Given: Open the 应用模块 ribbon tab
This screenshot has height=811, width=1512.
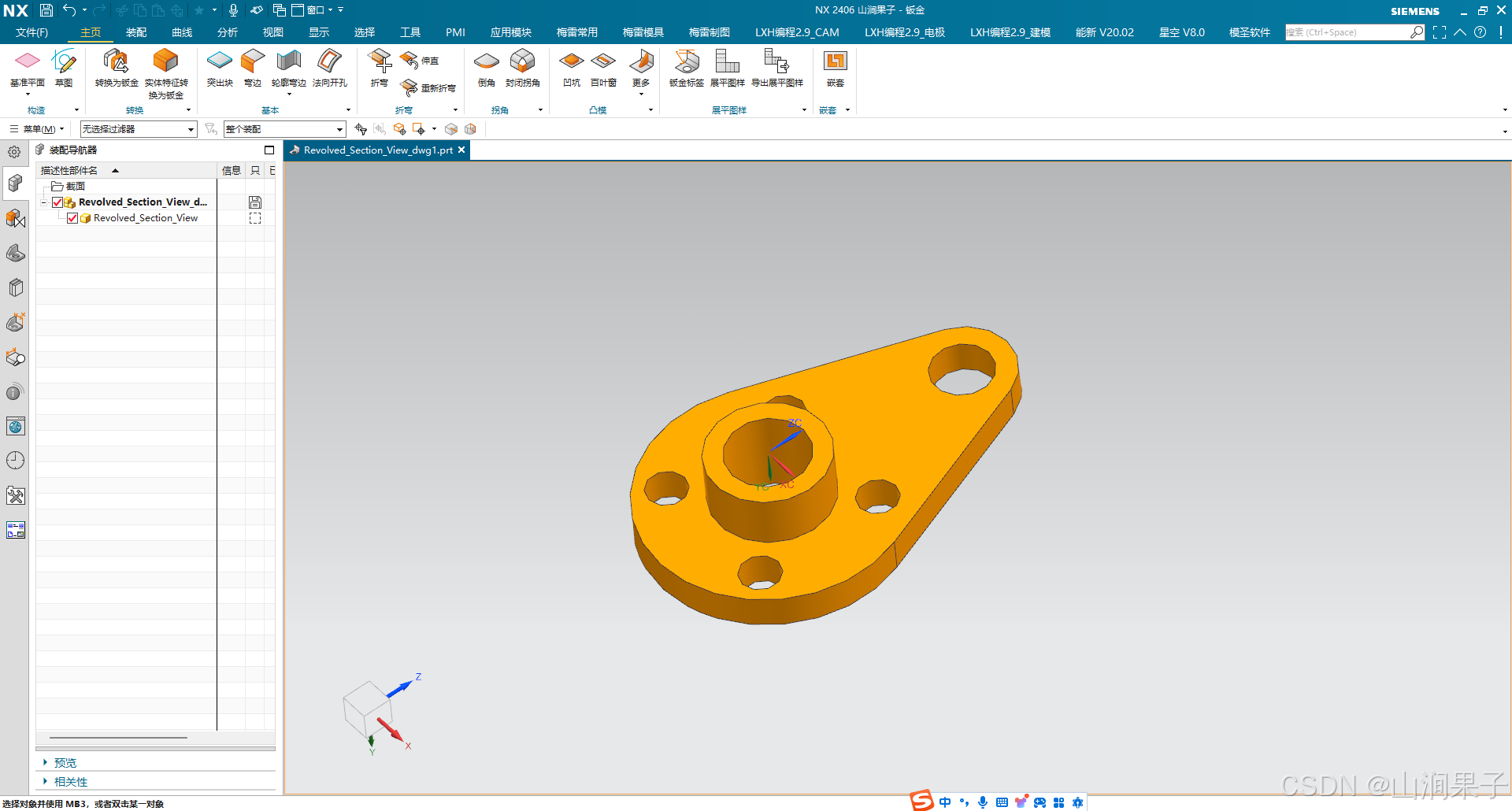Looking at the screenshot, I should [511, 32].
